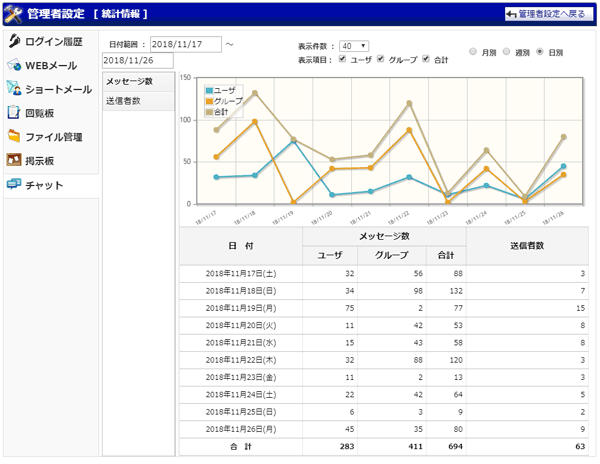Click the ユーザ data point on 18/11/19

point(293,141)
